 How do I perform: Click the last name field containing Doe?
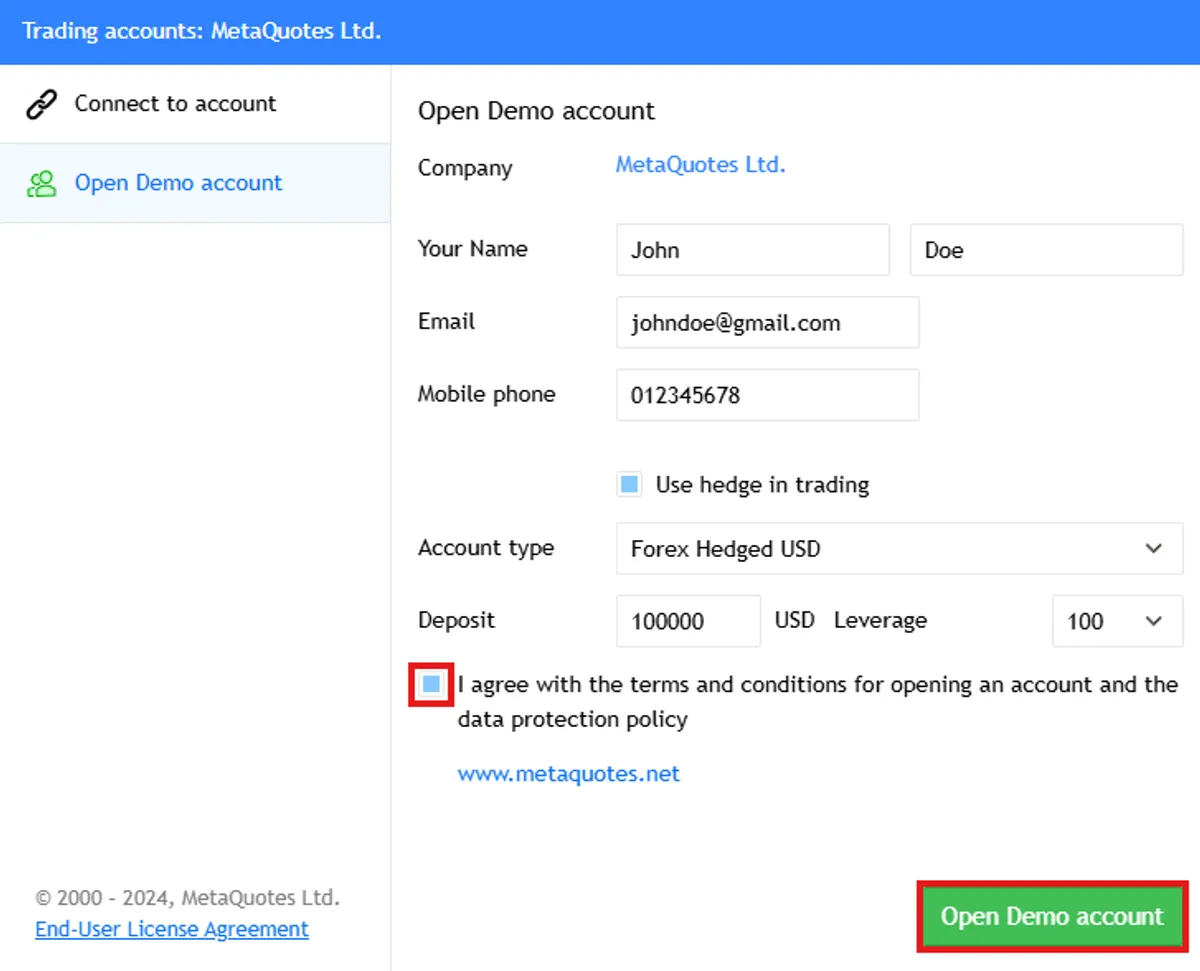coord(1047,250)
